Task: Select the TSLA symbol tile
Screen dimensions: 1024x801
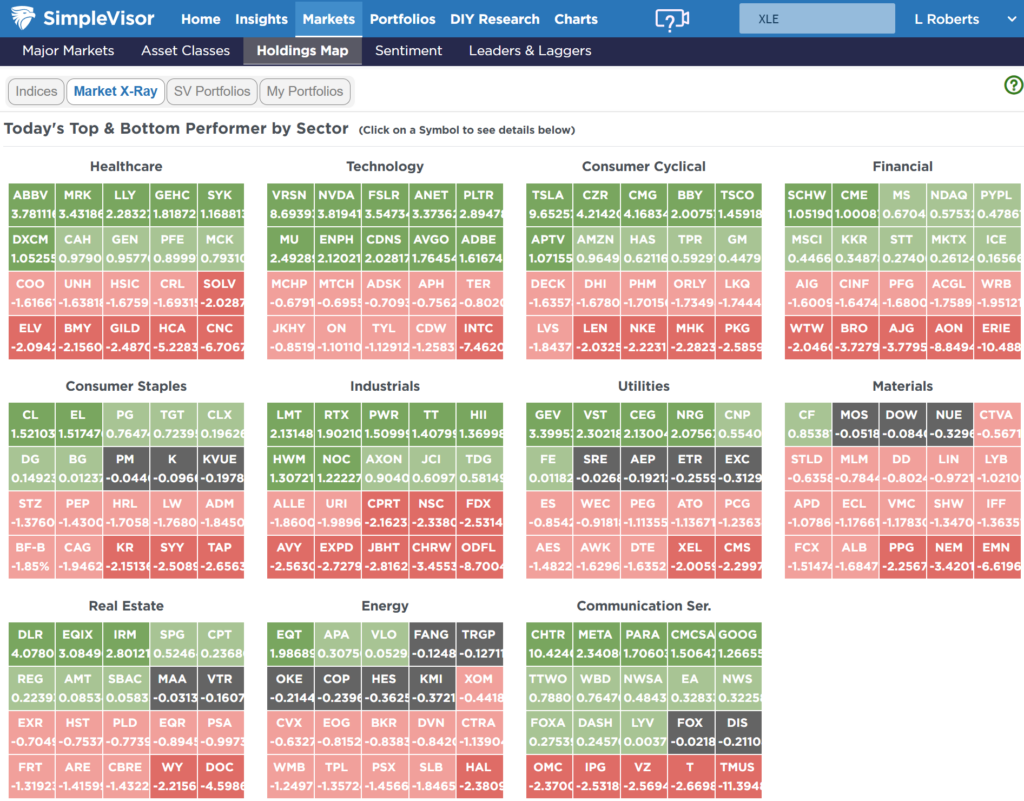Action: click(x=549, y=204)
